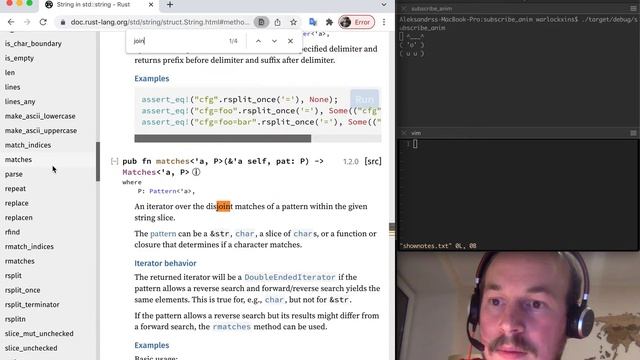Screen dimensions: 640x360
Task: Close the vim terminal pane
Action: tap(404, 133)
